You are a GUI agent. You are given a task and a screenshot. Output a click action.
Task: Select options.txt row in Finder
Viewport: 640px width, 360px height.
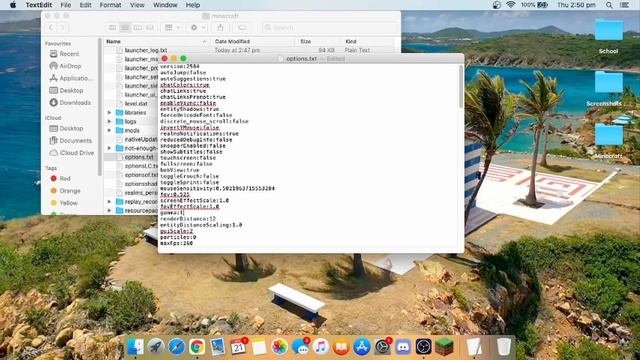pos(131,157)
